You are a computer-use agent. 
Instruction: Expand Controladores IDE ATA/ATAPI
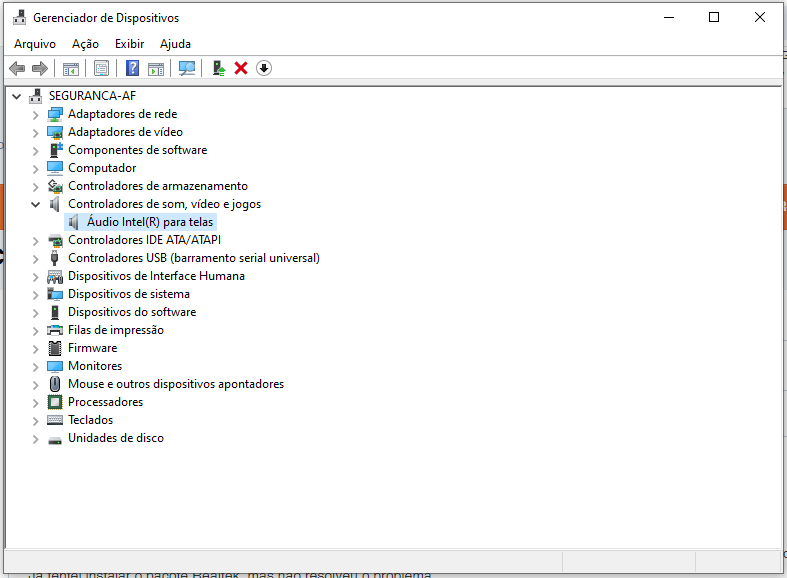click(x=35, y=241)
